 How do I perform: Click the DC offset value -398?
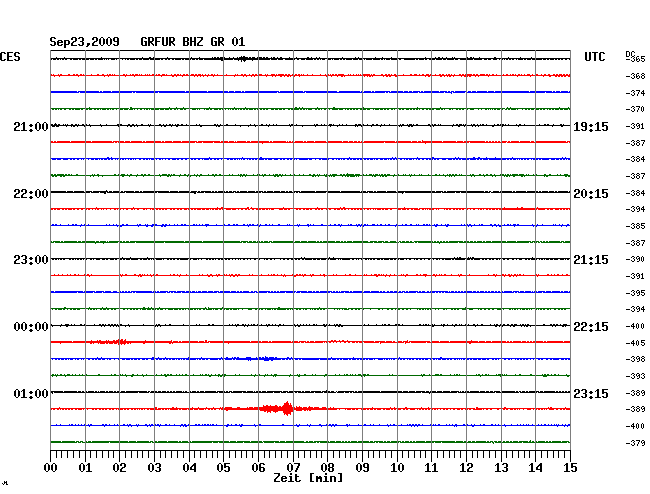635,359
